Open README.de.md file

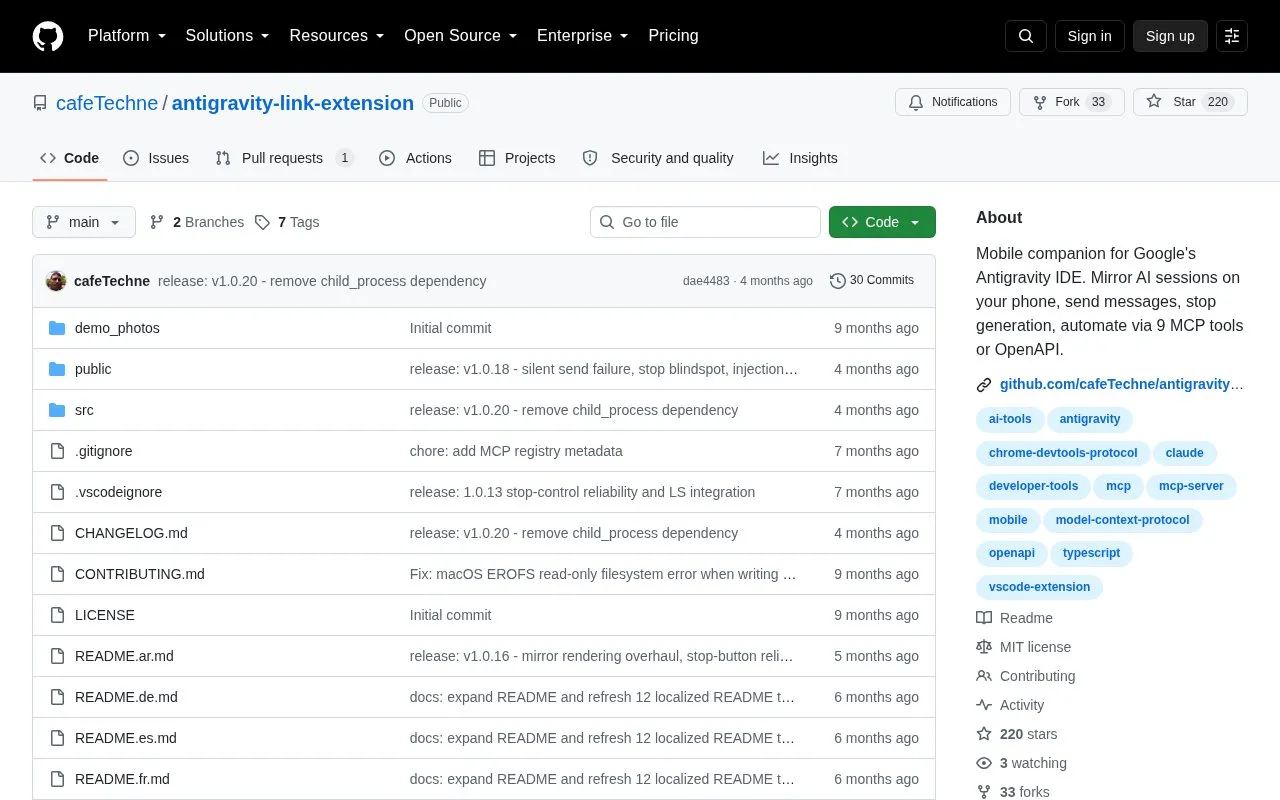click(x=126, y=697)
